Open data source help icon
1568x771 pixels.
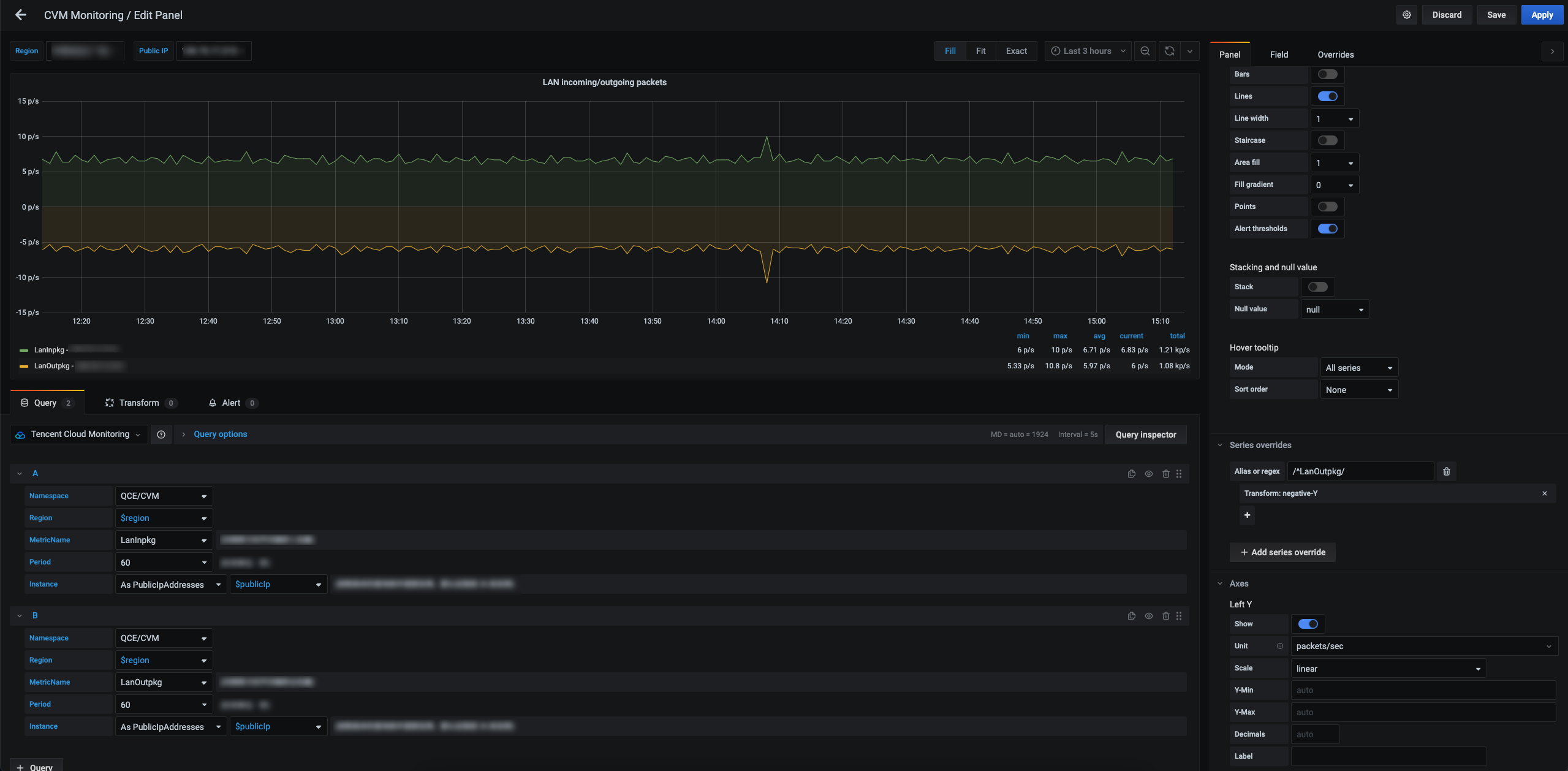(161, 435)
